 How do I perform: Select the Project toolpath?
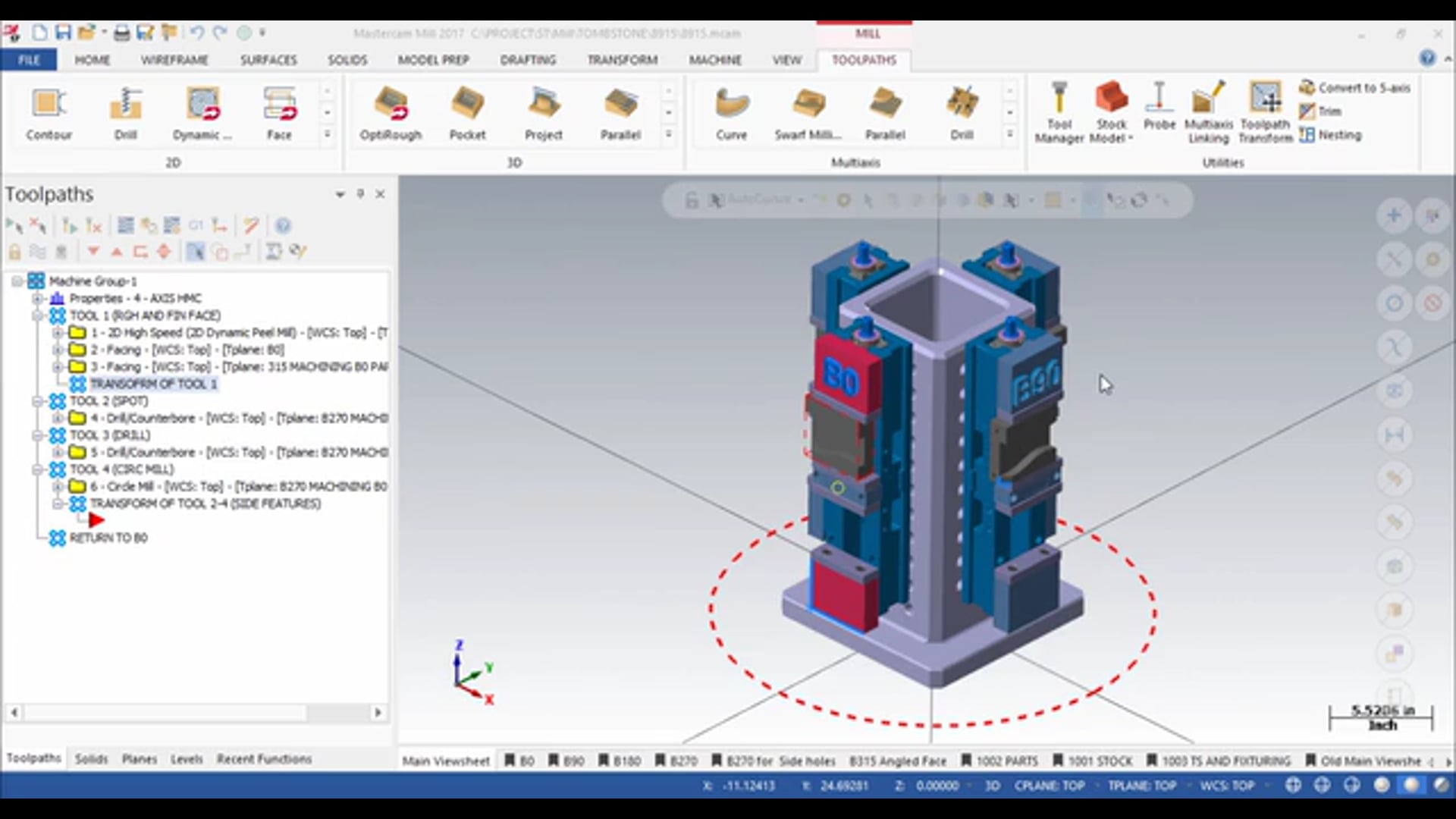[x=544, y=114]
